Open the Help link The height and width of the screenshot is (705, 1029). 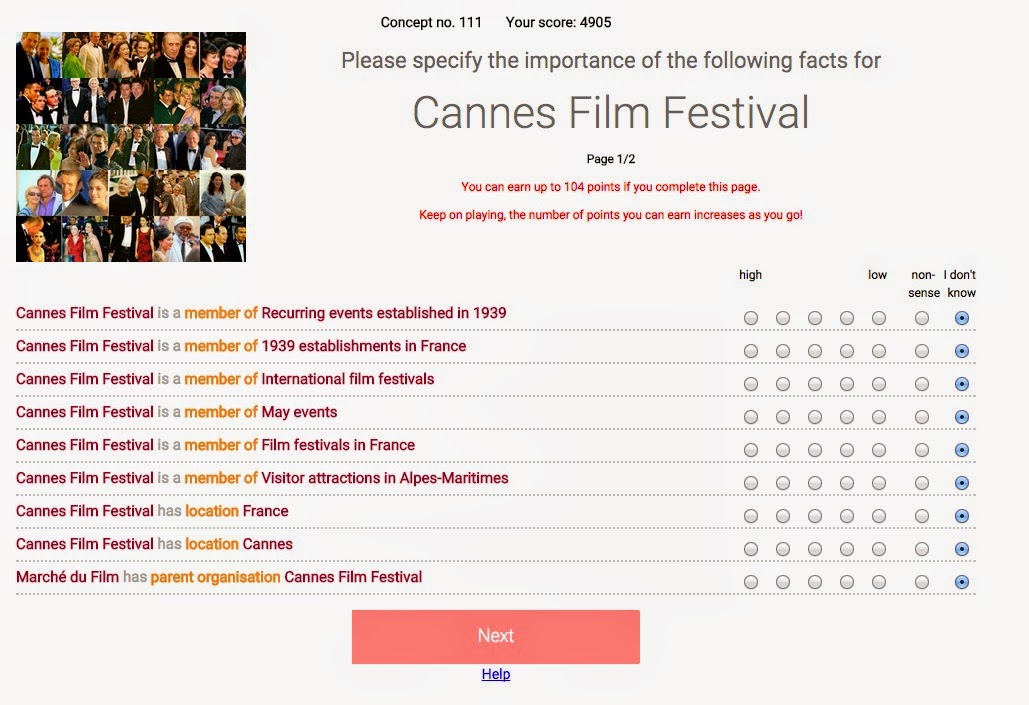[495, 674]
